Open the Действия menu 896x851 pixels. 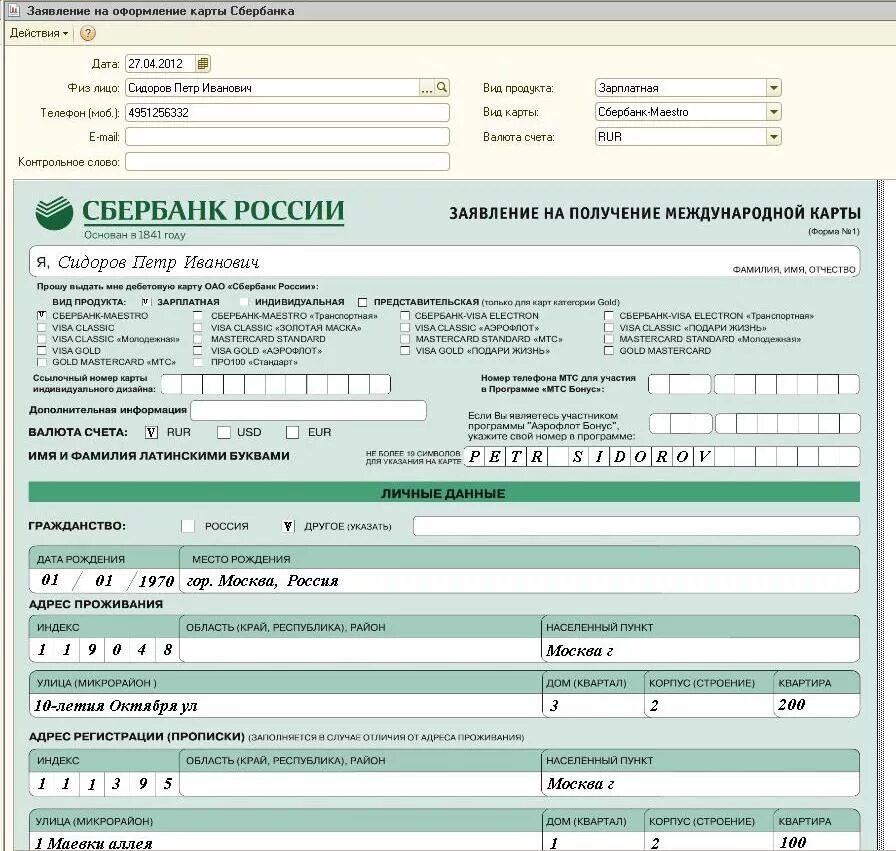[x=38, y=33]
